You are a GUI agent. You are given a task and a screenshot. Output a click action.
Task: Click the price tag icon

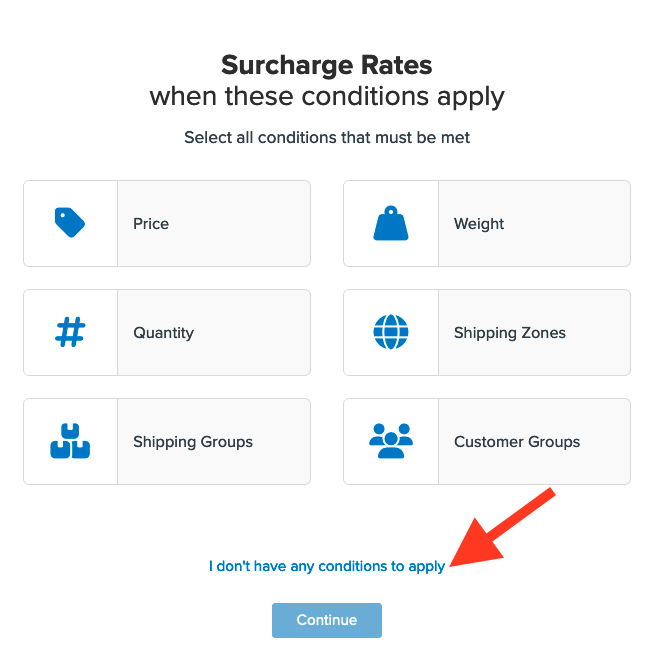point(70,223)
